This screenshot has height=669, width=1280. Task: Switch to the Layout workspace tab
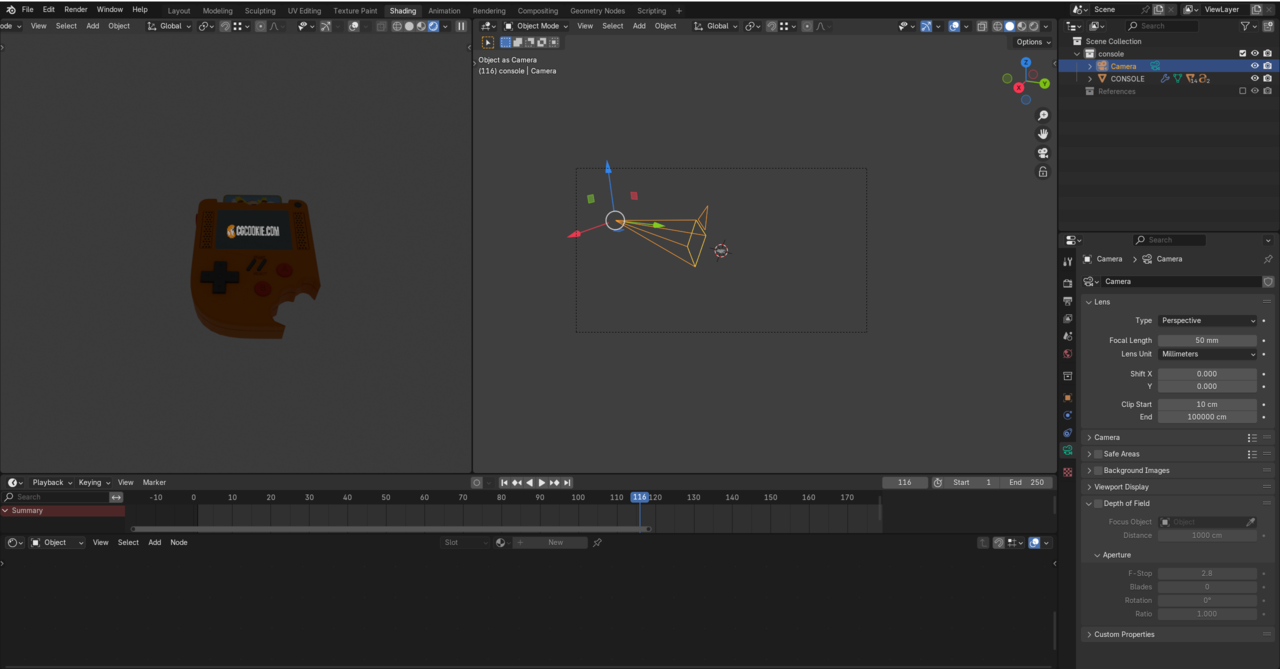[179, 11]
